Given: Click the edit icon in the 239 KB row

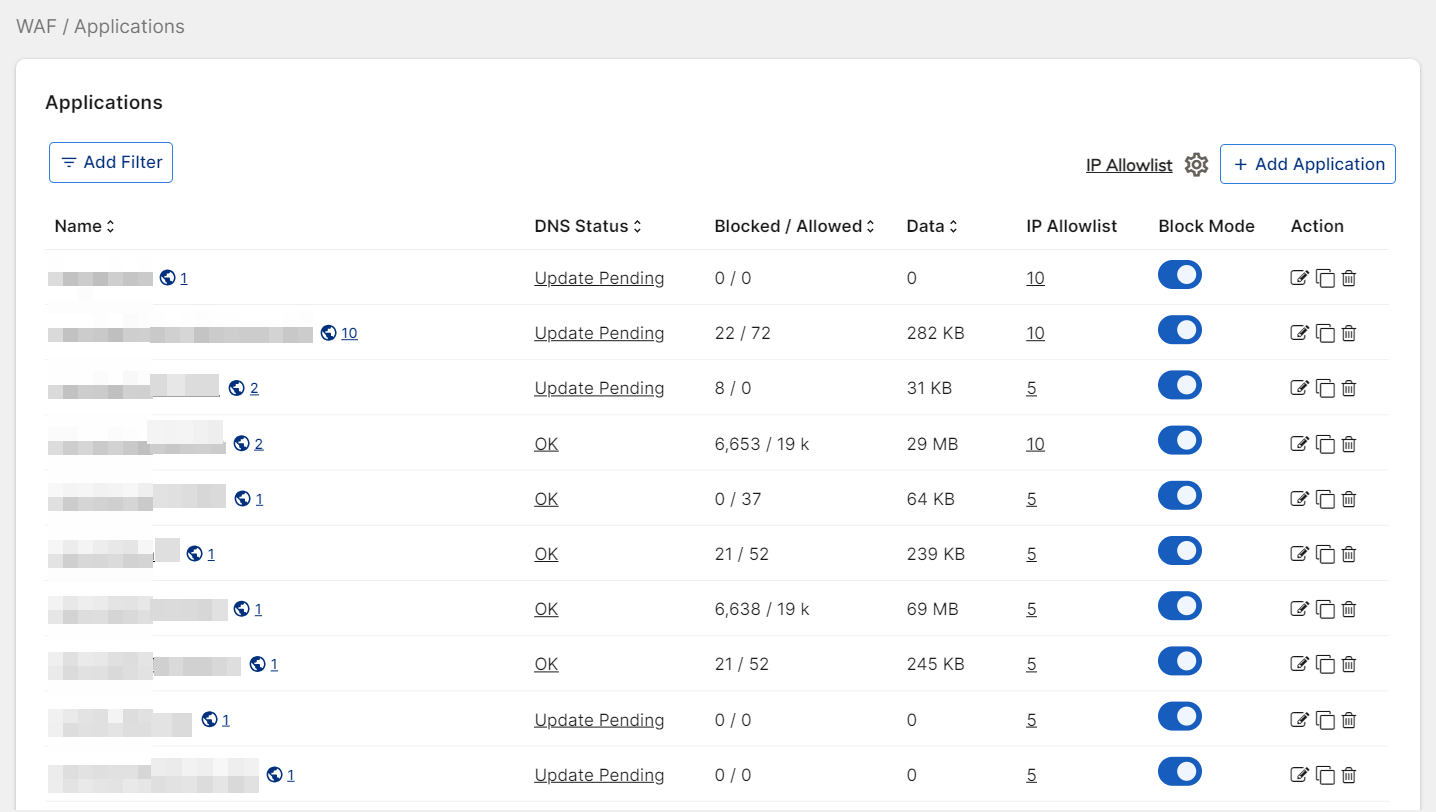Looking at the screenshot, I should (1299, 554).
